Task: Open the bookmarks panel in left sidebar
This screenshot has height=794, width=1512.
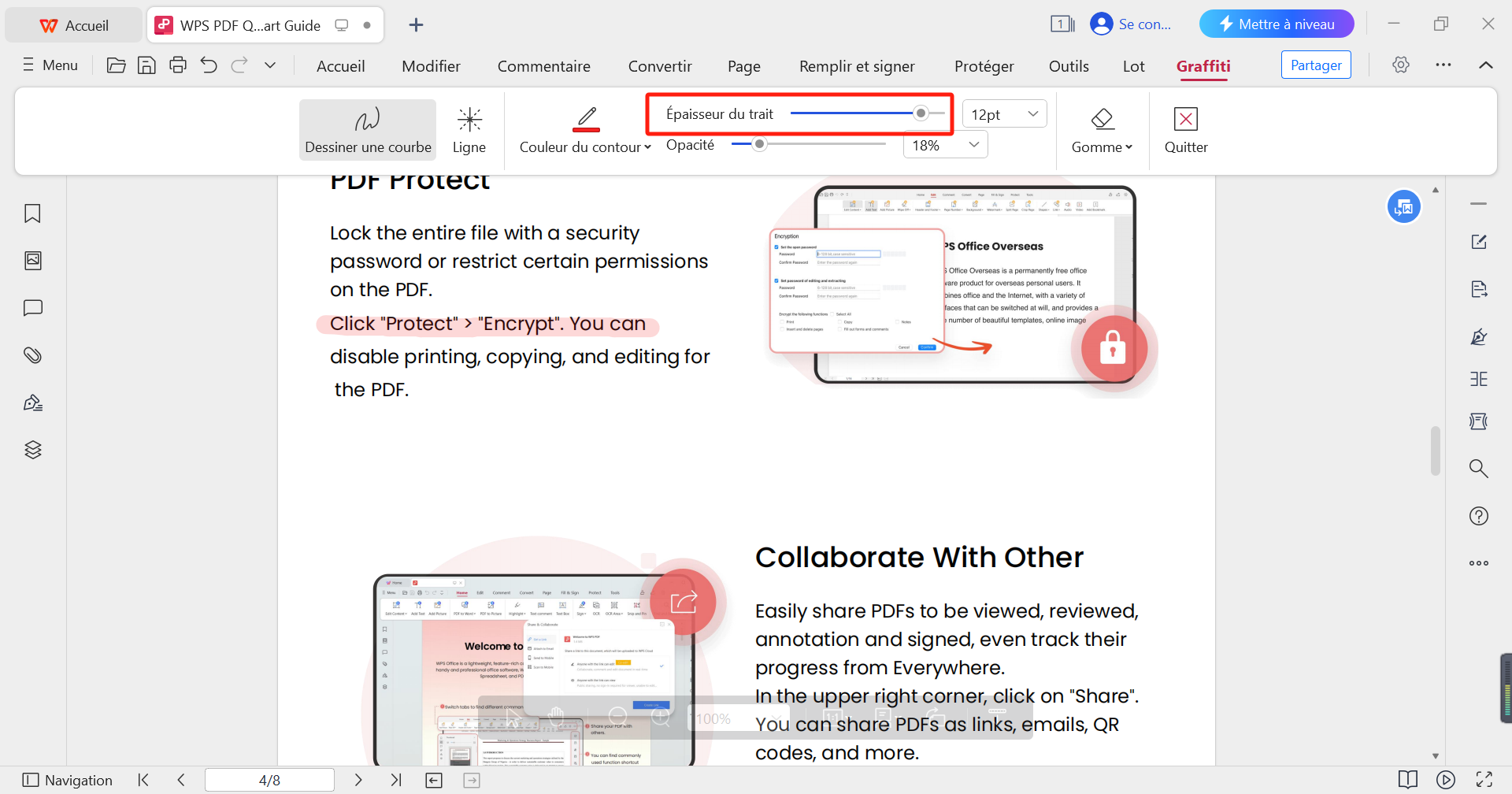Action: coord(32,213)
